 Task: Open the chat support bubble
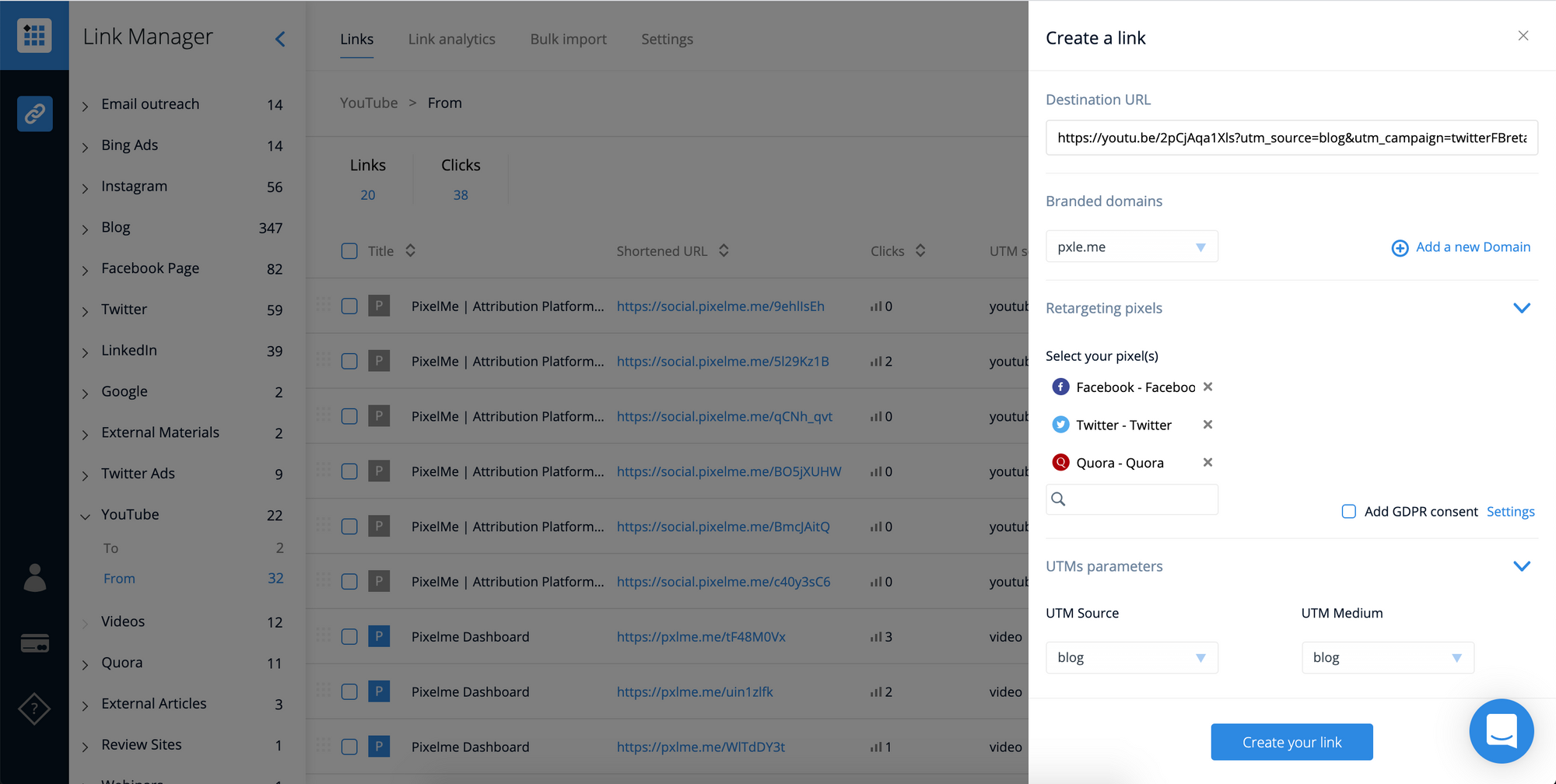[x=1501, y=731]
